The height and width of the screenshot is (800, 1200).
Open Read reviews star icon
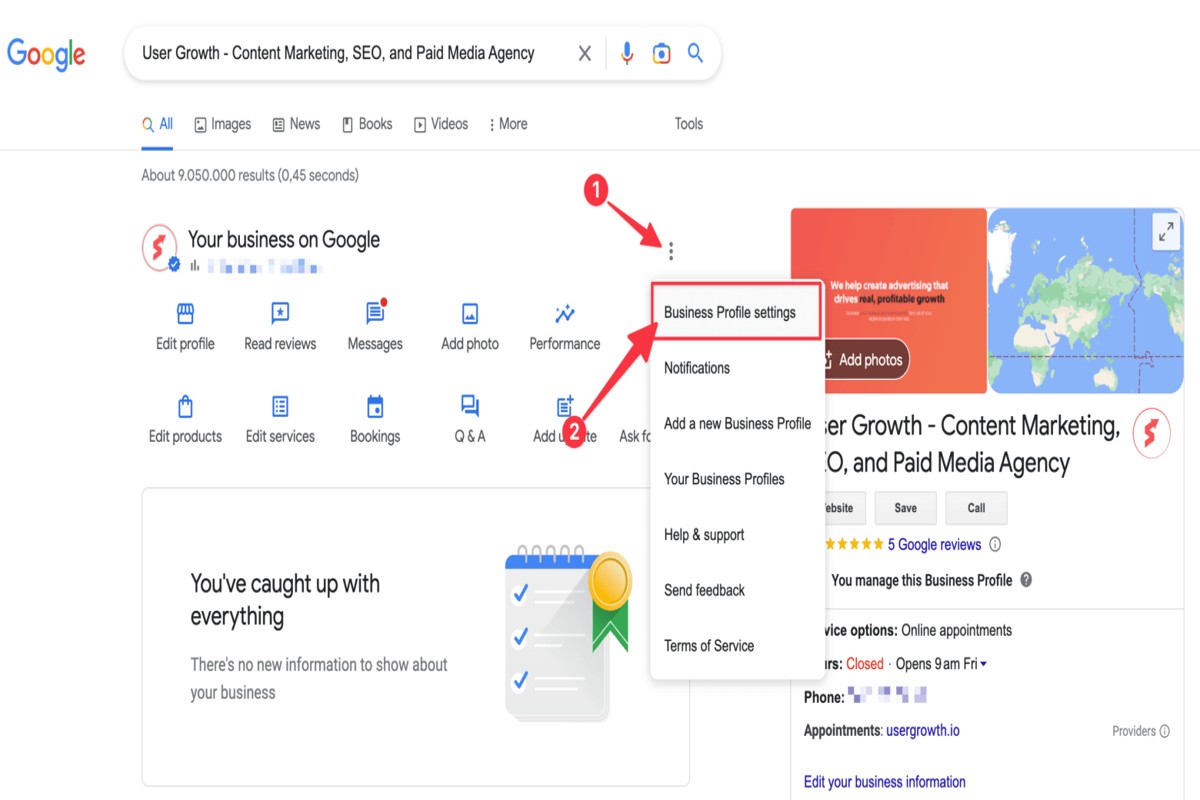click(280, 314)
